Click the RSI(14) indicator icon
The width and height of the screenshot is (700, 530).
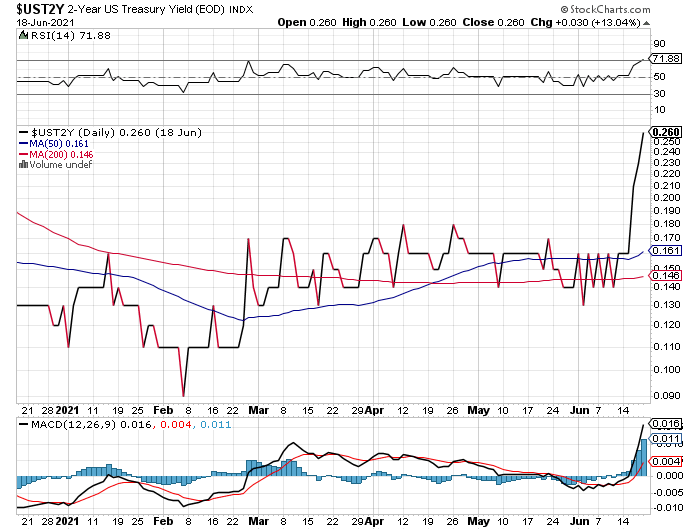pyautogui.click(x=25, y=37)
